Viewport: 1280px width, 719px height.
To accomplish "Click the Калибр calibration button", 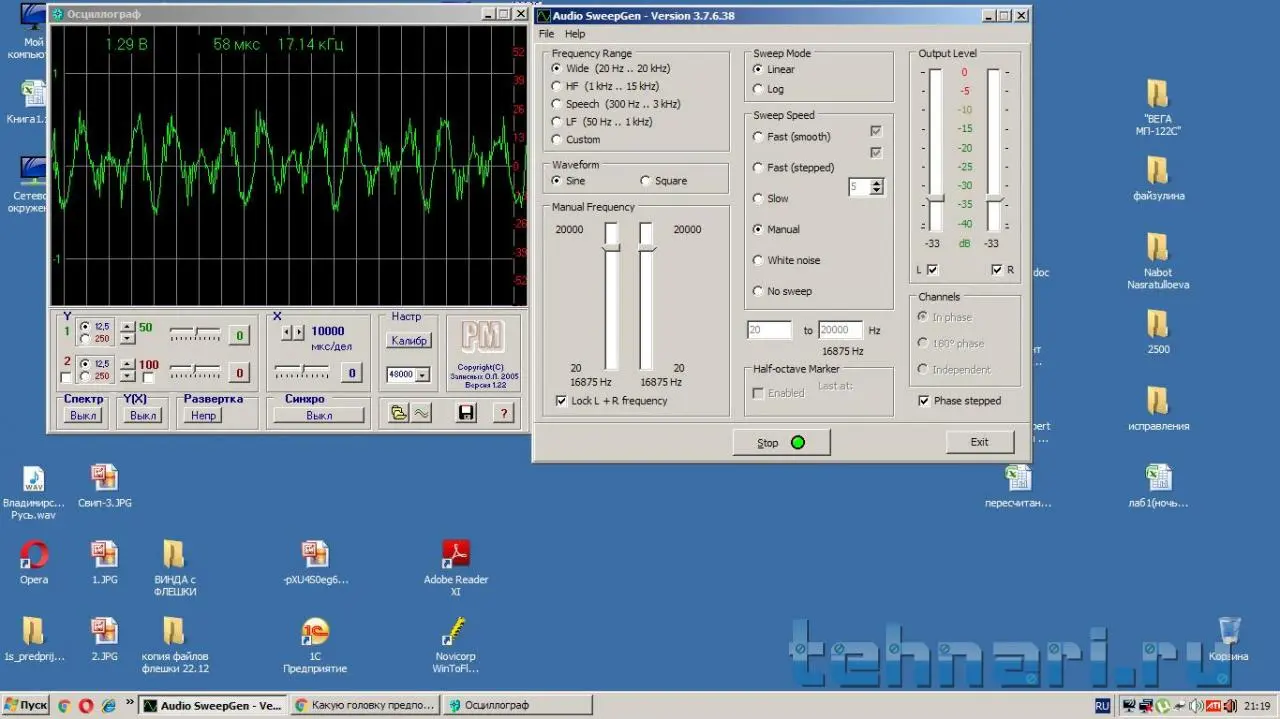I will (408, 340).
